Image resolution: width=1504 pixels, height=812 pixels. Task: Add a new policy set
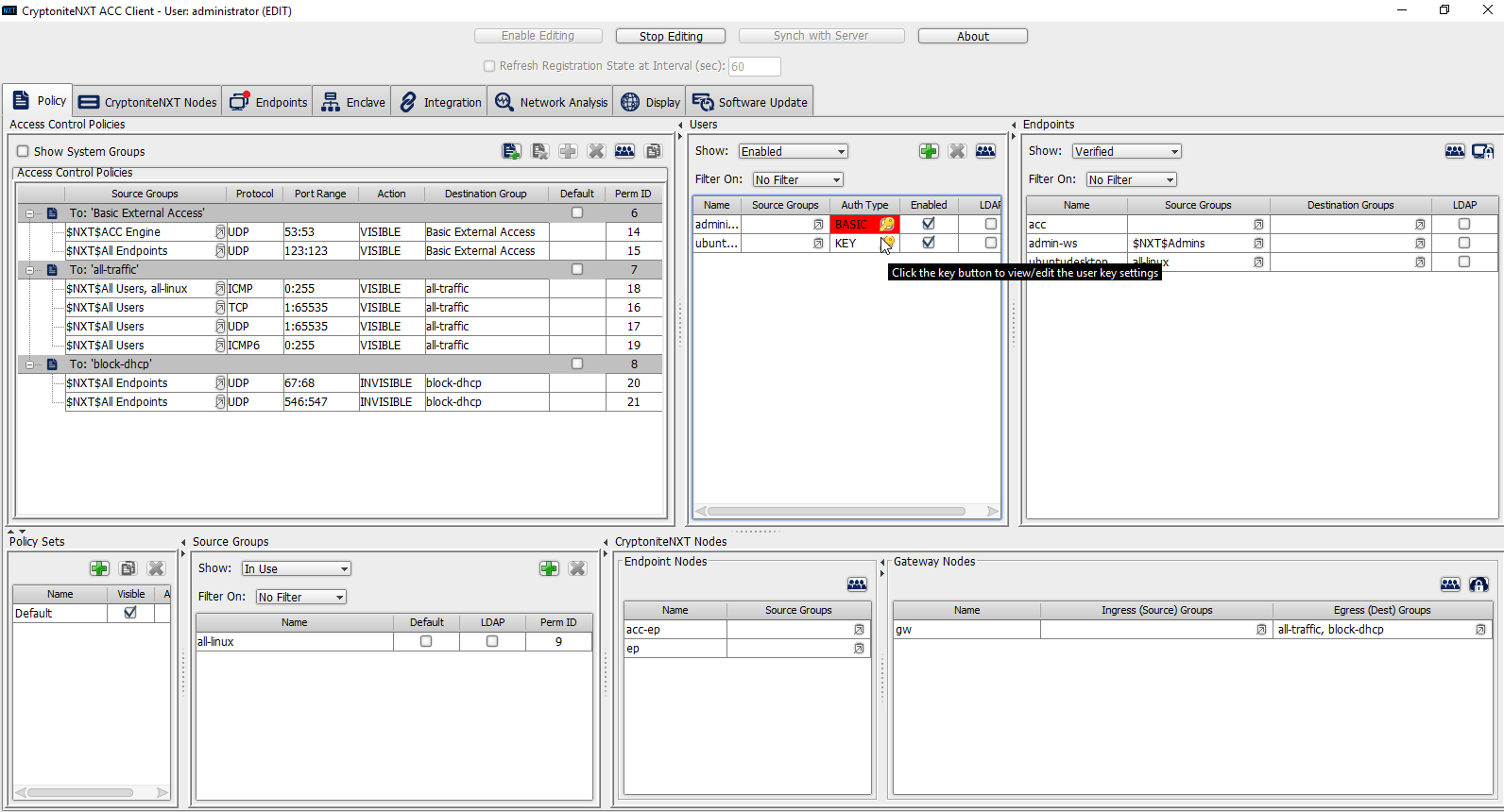[x=99, y=568]
